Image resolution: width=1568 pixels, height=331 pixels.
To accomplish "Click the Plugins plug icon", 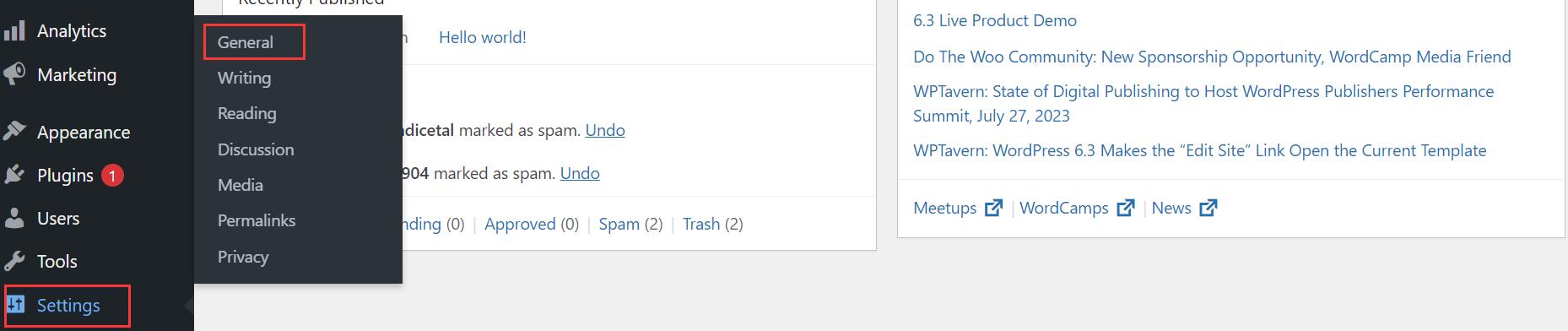I will 14,175.
